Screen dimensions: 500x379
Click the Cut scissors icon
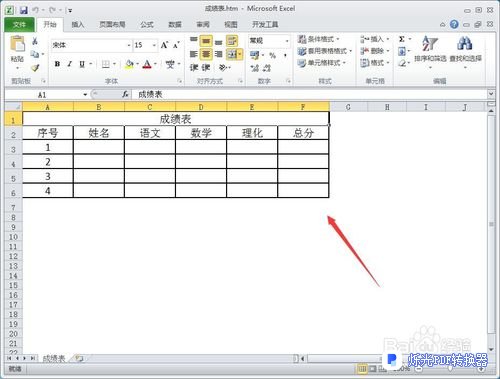pos(35,41)
